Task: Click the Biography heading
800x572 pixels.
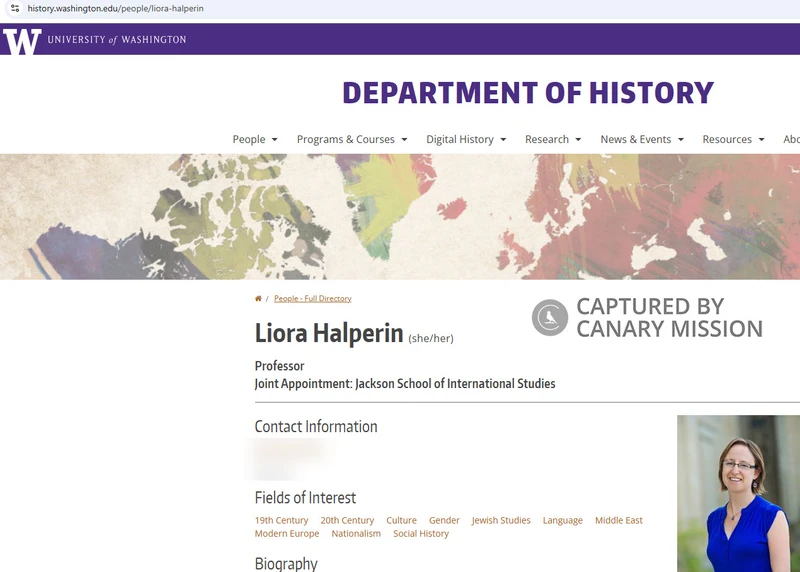Action: (x=286, y=564)
